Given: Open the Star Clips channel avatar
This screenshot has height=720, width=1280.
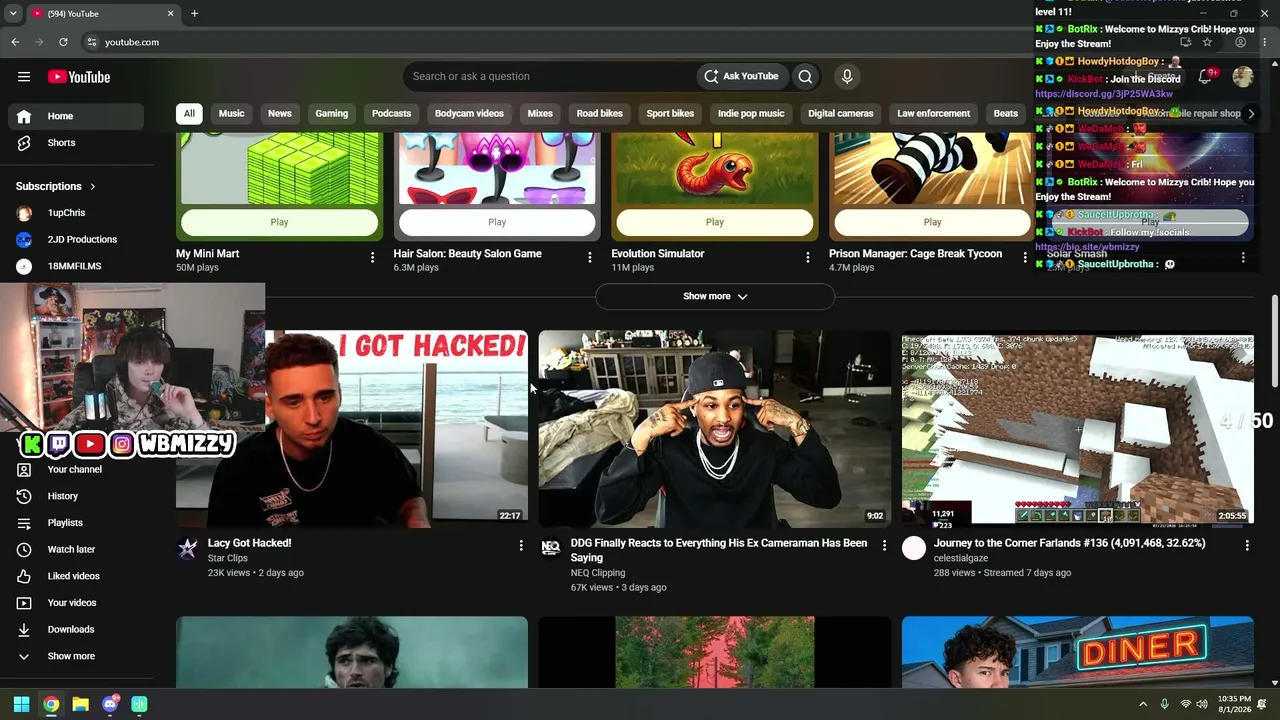Looking at the screenshot, I should 187,548.
